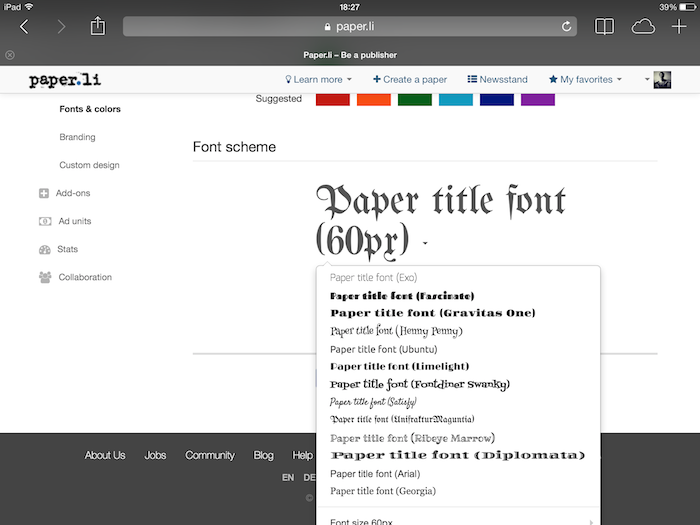Close the Paper.li tab

click(10, 55)
